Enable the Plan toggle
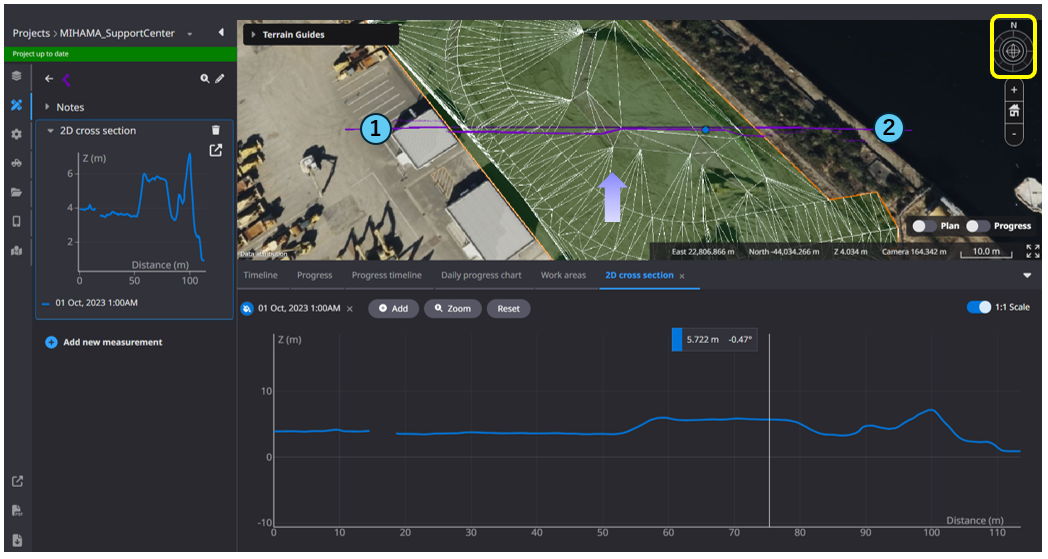Viewport: 1048px width, 559px height. click(x=925, y=226)
